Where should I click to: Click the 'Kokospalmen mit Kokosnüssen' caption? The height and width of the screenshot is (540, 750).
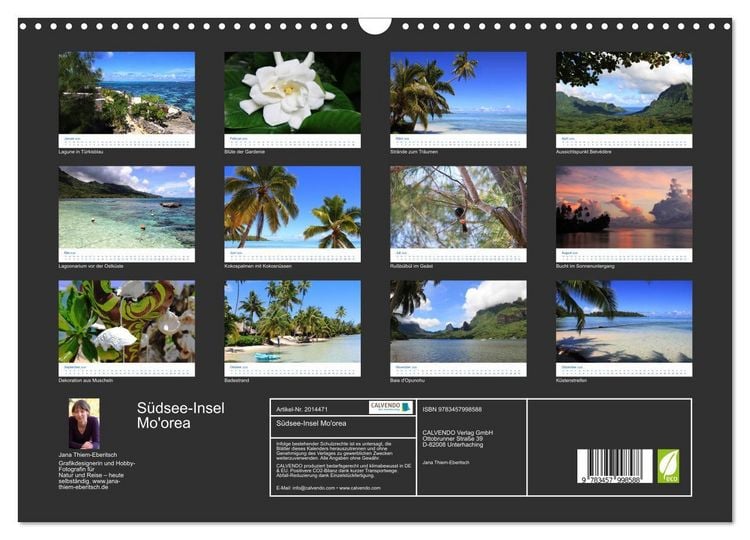click(258, 266)
